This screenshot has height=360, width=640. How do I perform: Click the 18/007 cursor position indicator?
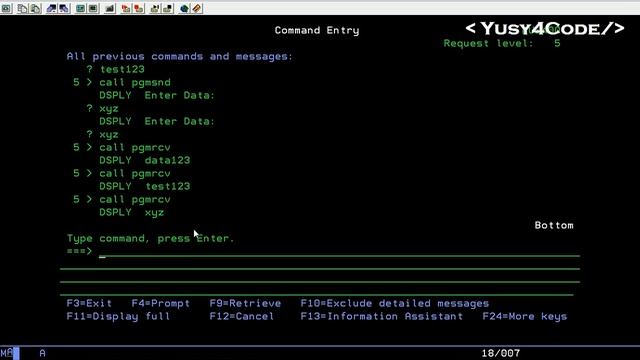pos(500,353)
